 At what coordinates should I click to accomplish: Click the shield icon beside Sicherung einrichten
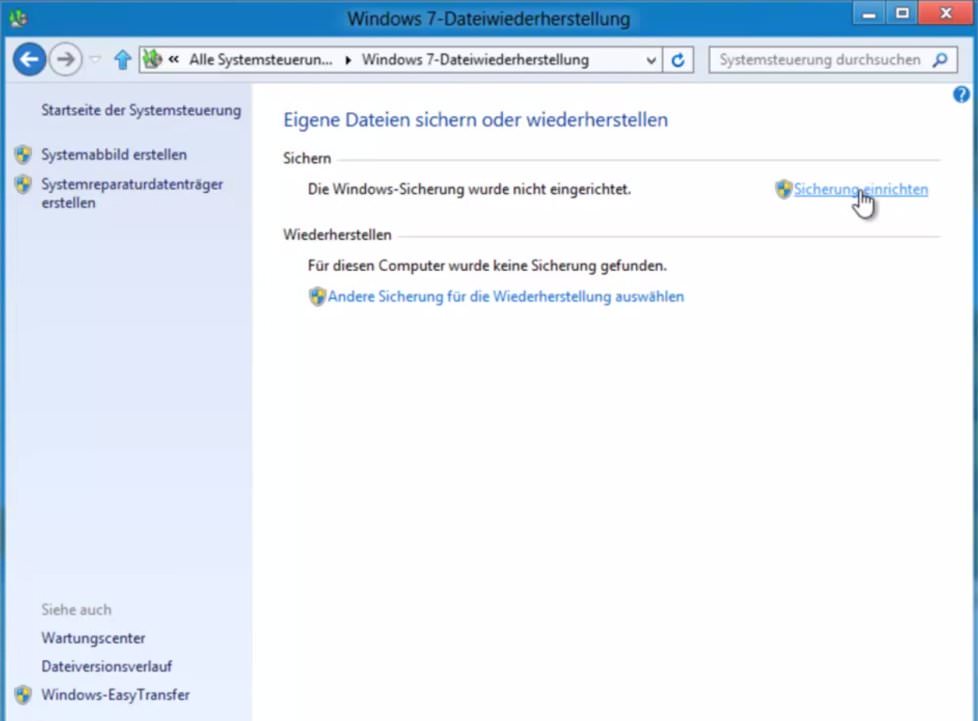782,189
